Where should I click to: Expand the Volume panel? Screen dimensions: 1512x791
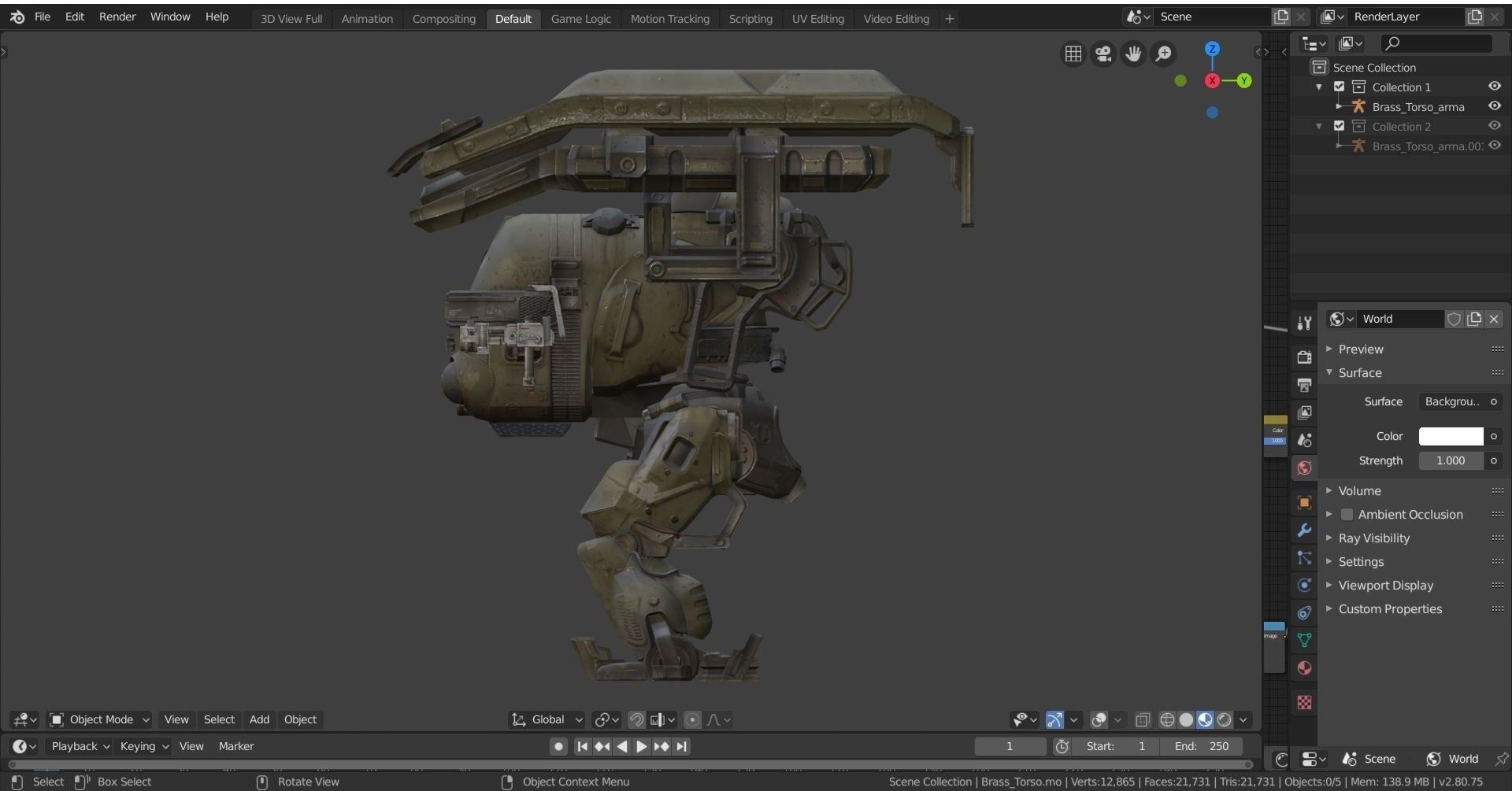tap(1359, 491)
